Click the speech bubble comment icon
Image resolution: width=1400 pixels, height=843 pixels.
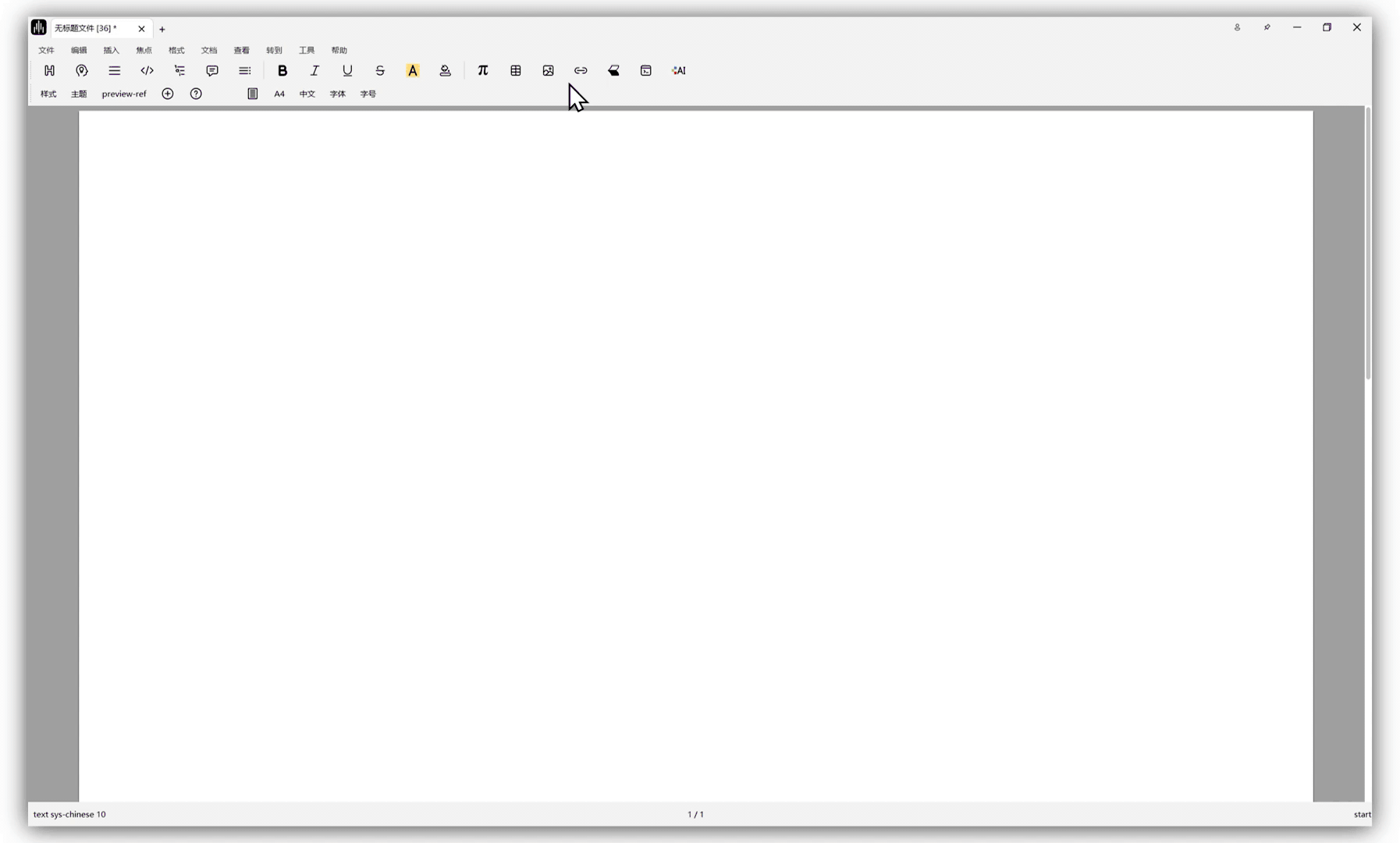coord(212,70)
